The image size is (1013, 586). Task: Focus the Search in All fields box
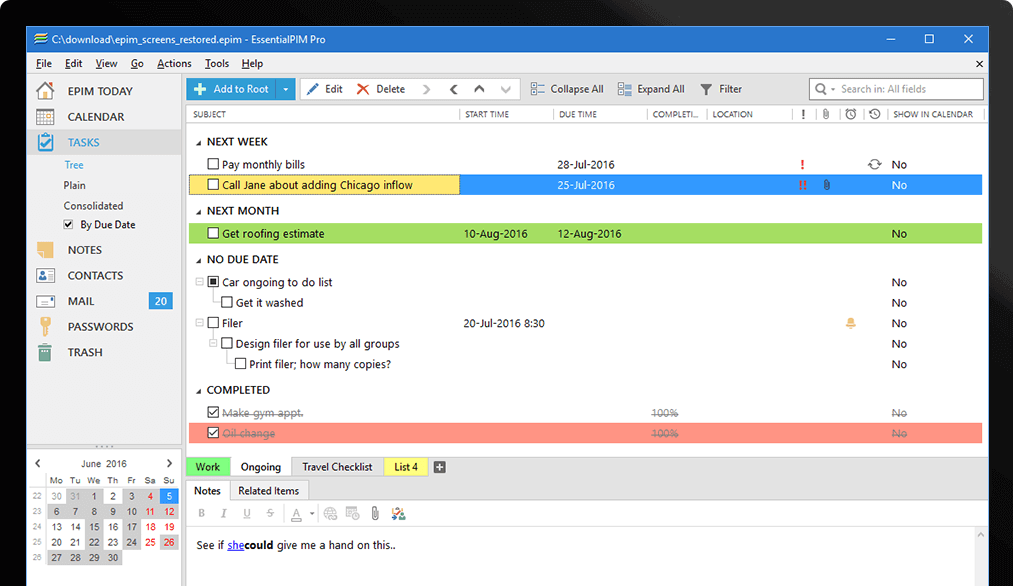click(x=896, y=89)
